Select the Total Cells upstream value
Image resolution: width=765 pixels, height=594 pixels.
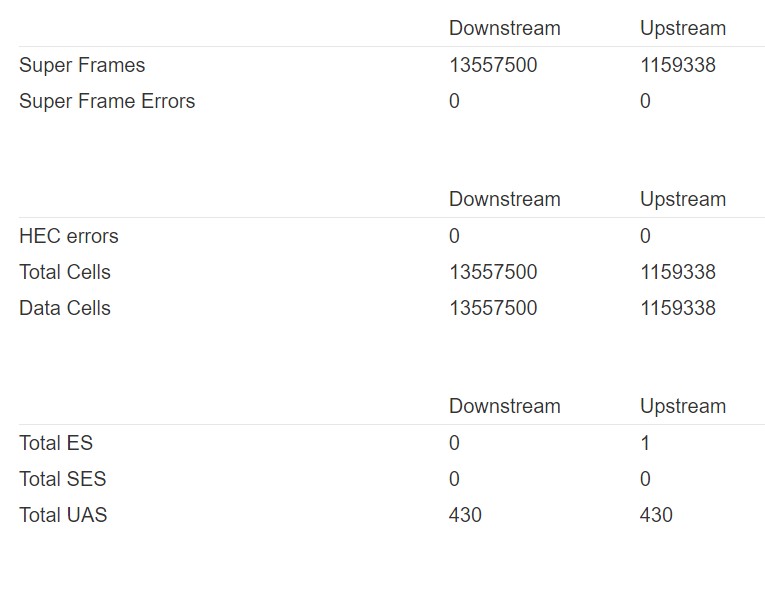pos(678,272)
